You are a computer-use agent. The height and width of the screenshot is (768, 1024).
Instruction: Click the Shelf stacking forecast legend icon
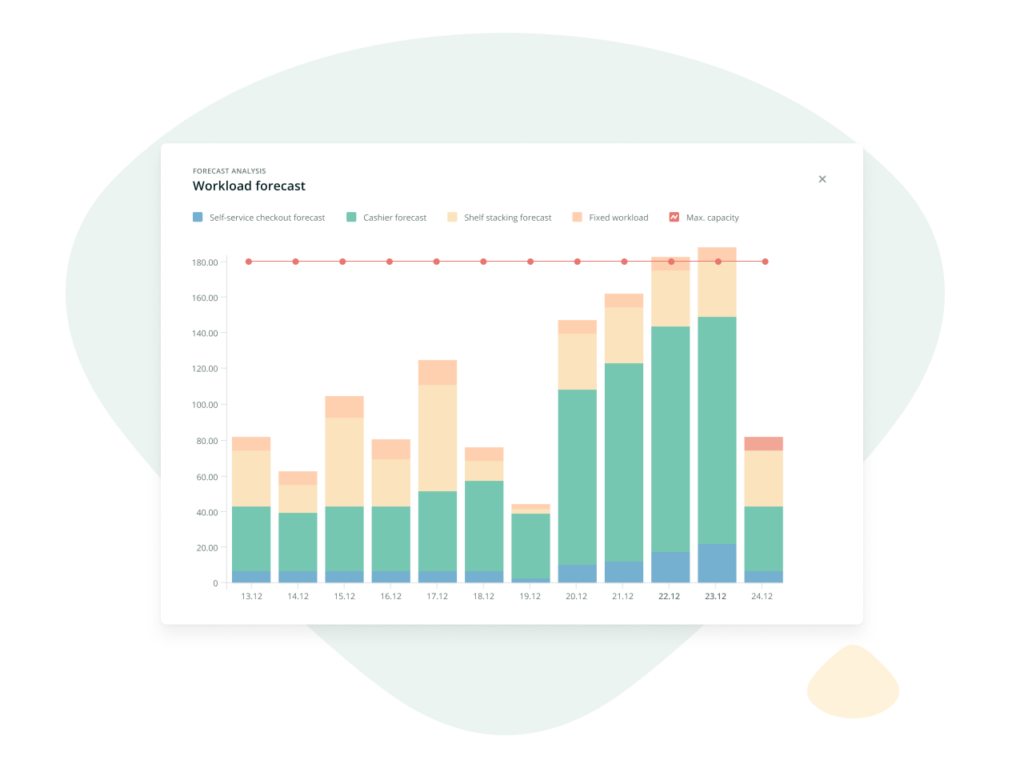tap(450, 217)
